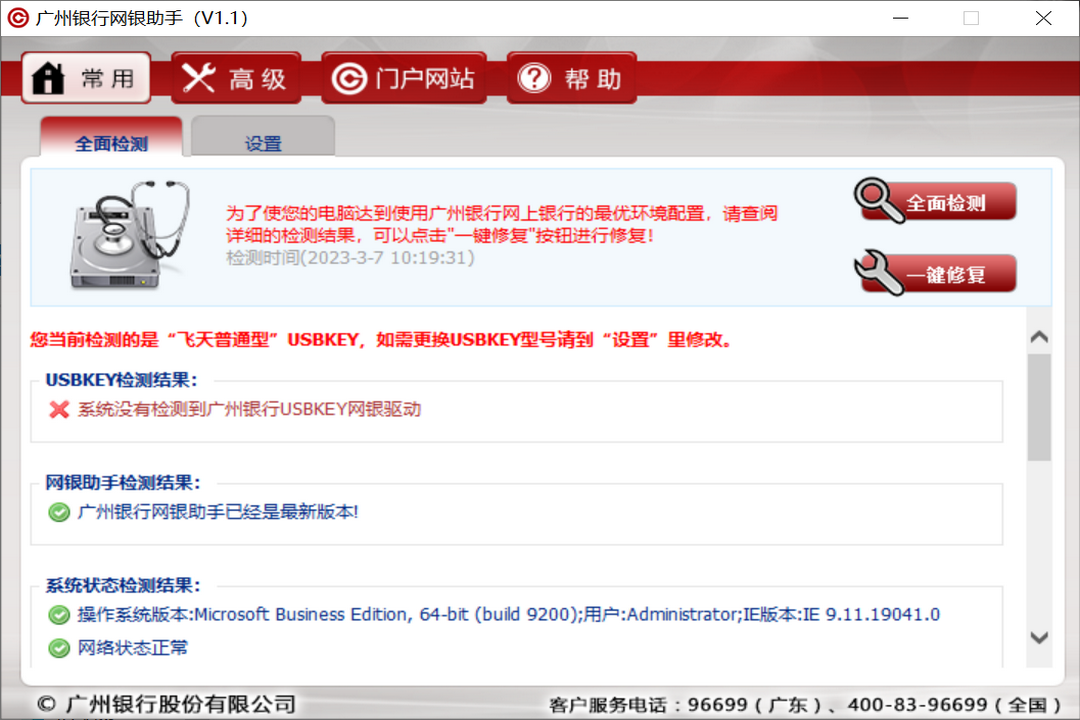The image size is (1080, 720).
Task: Open the 常用 menu item
Action: [x=85, y=77]
